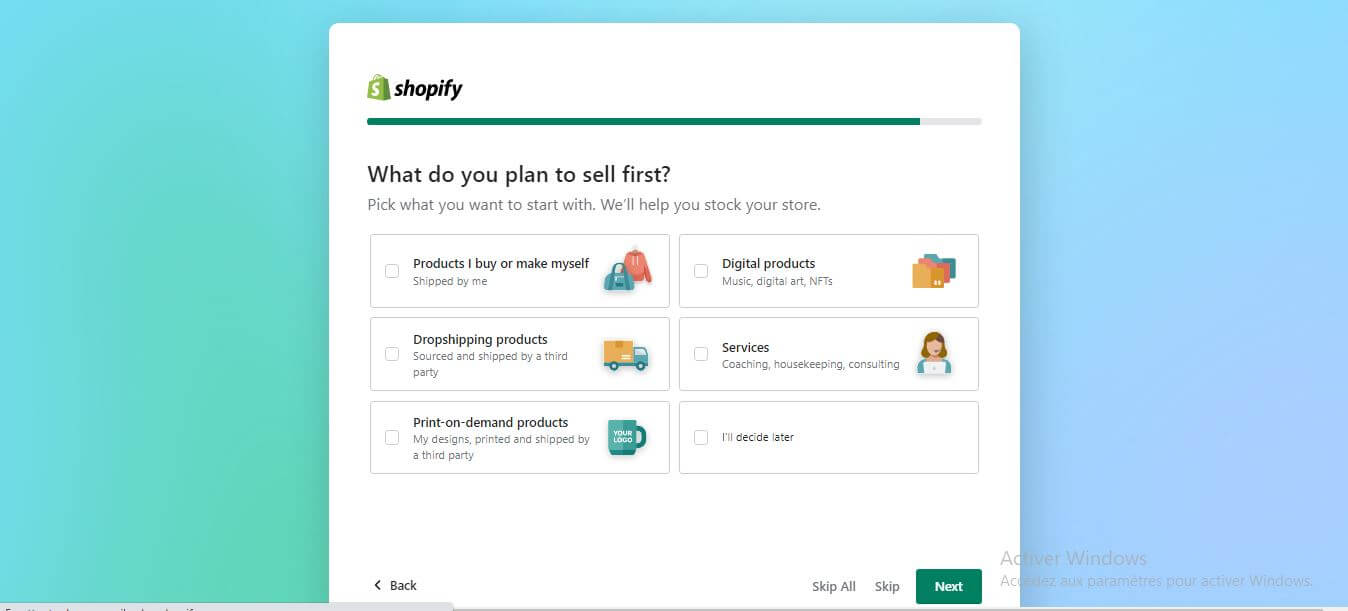The width and height of the screenshot is (1348, 611).
Task: Click the hoodie and backpack illustration
Action: pos(627,270)
